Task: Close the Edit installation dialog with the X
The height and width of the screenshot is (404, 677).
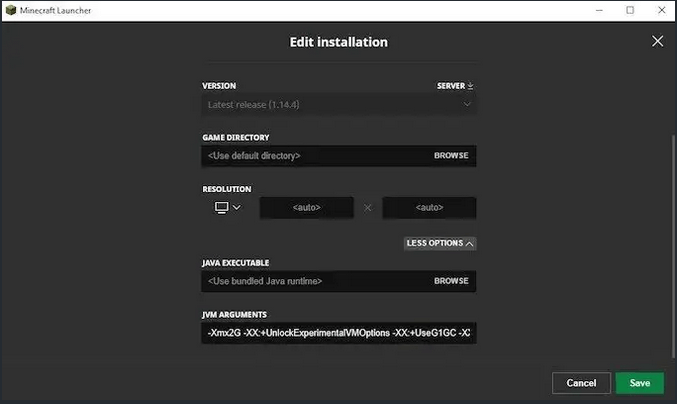Action: click(x=657, y=41)
